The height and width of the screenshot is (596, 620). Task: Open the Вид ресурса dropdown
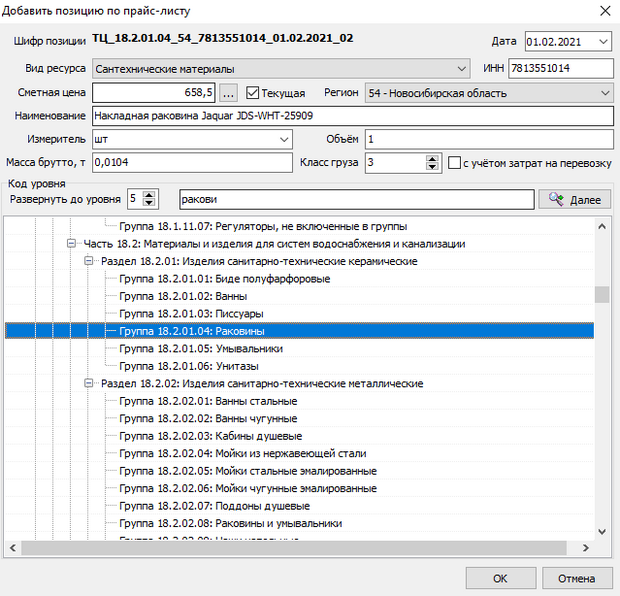(461, 69)
